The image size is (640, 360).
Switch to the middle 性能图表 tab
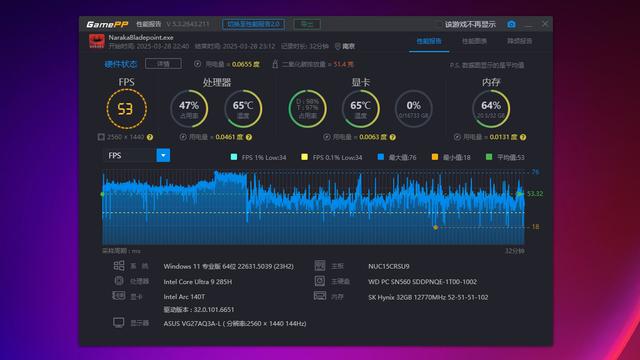coord(474,41)
